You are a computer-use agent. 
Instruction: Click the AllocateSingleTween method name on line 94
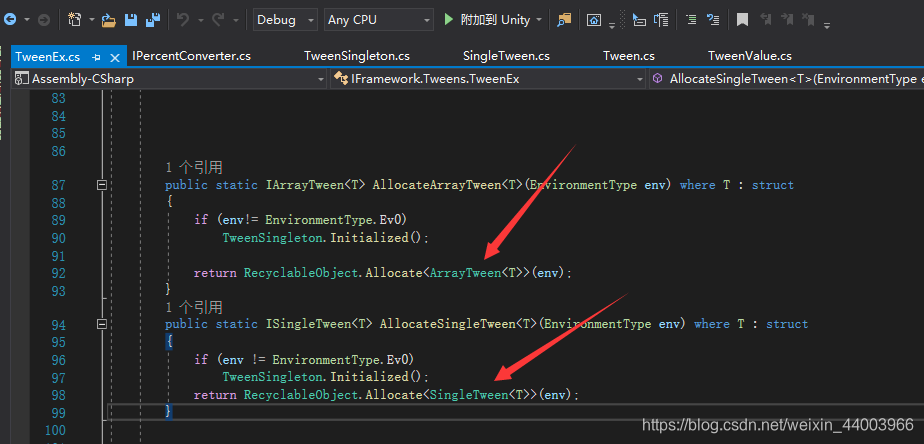[448, 324]
